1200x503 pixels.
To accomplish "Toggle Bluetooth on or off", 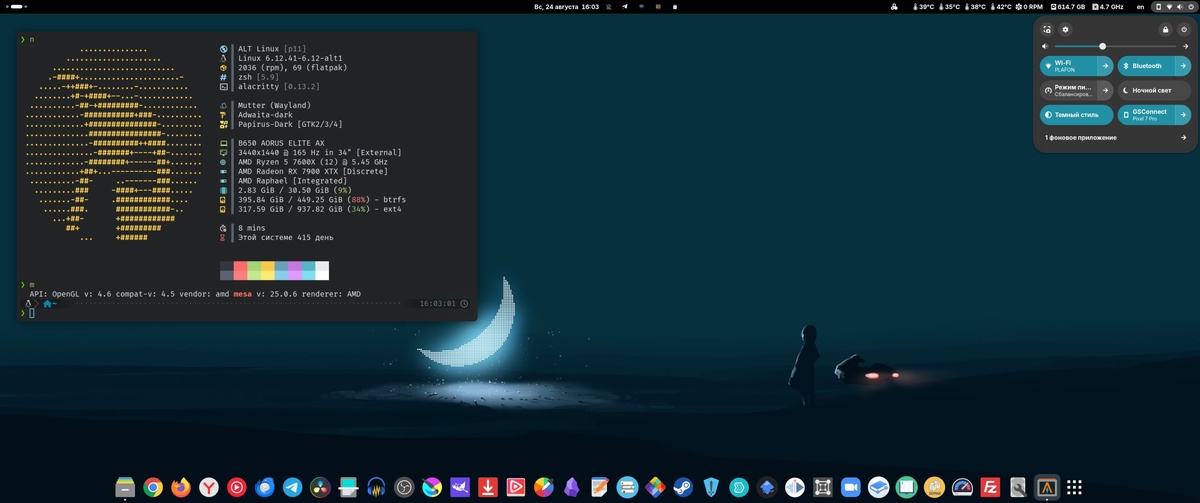I will (1144, 66).
